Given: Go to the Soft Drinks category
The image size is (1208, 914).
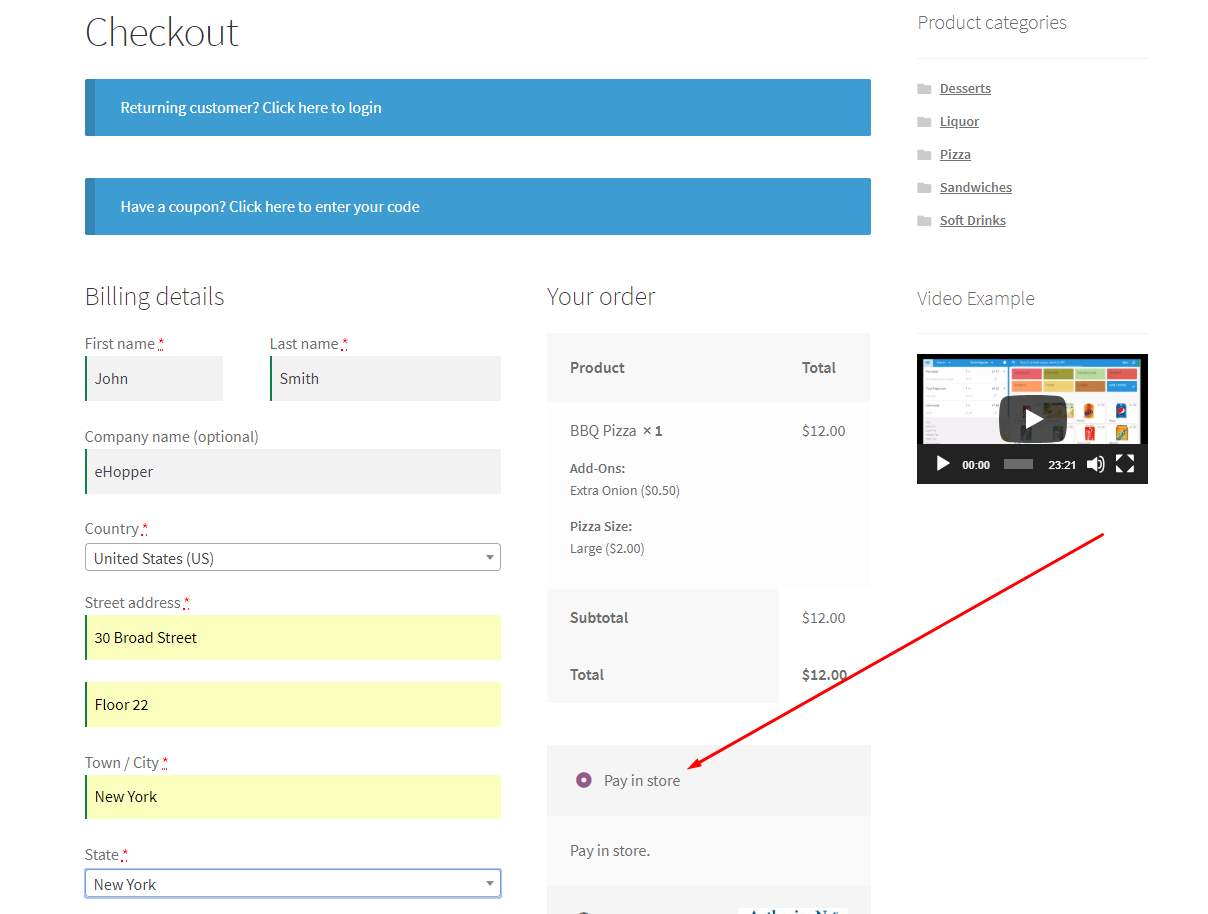Looking at the screenshot, I should pos(972,221).
